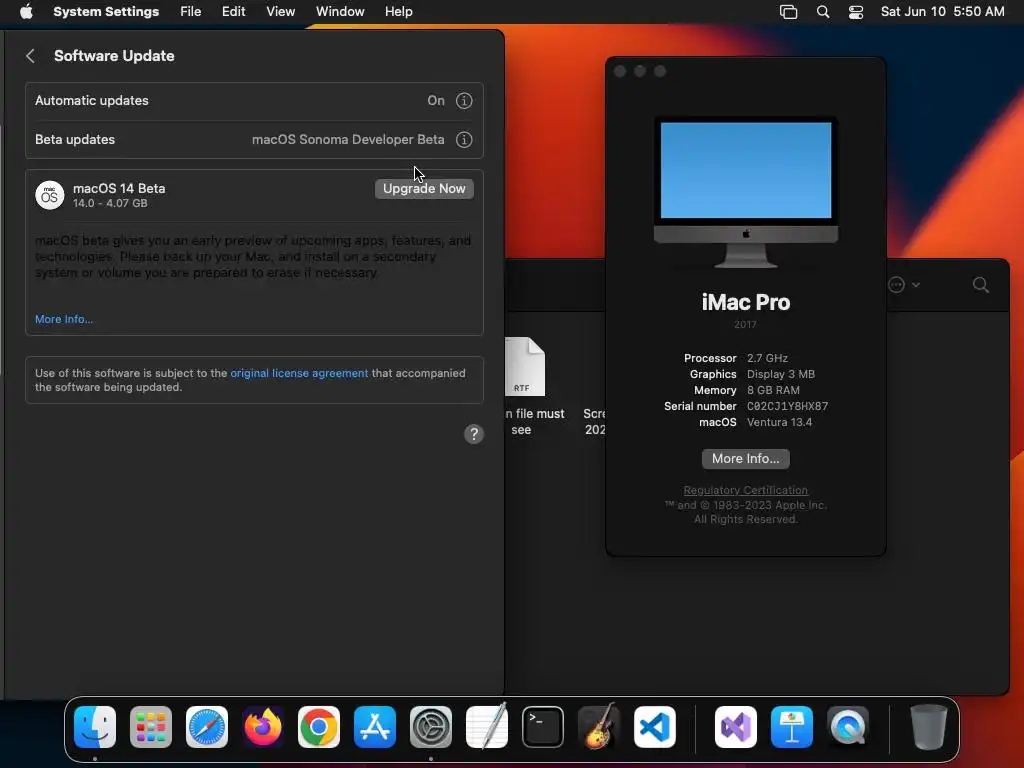
Task: Open the Finder action menu dropdown
Action: pyautogui.click(x=904, y=285)
